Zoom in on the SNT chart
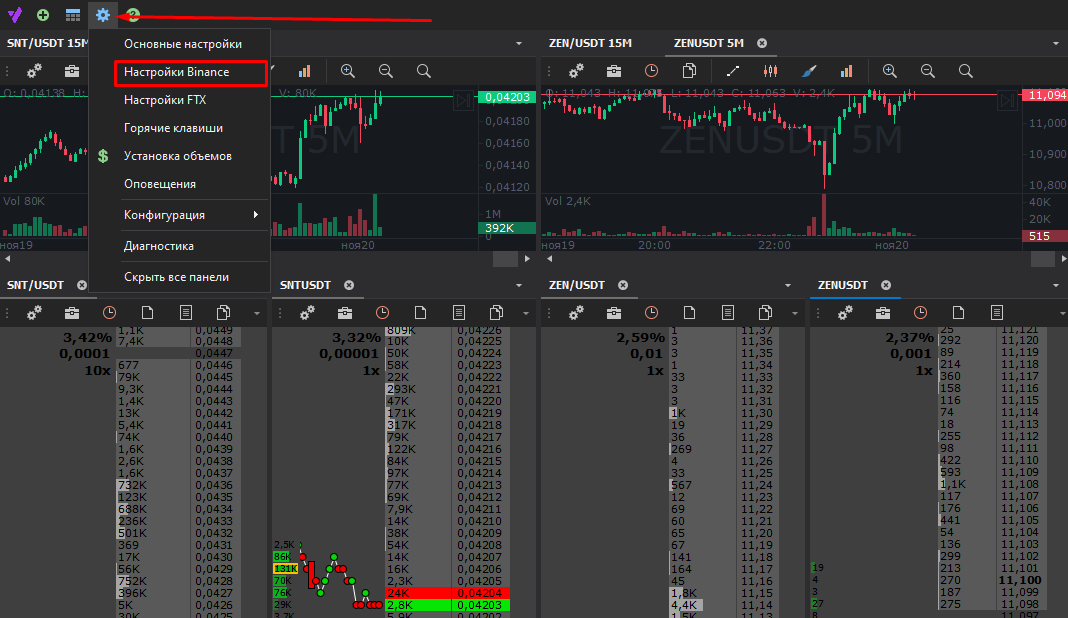 pos(347,71)
